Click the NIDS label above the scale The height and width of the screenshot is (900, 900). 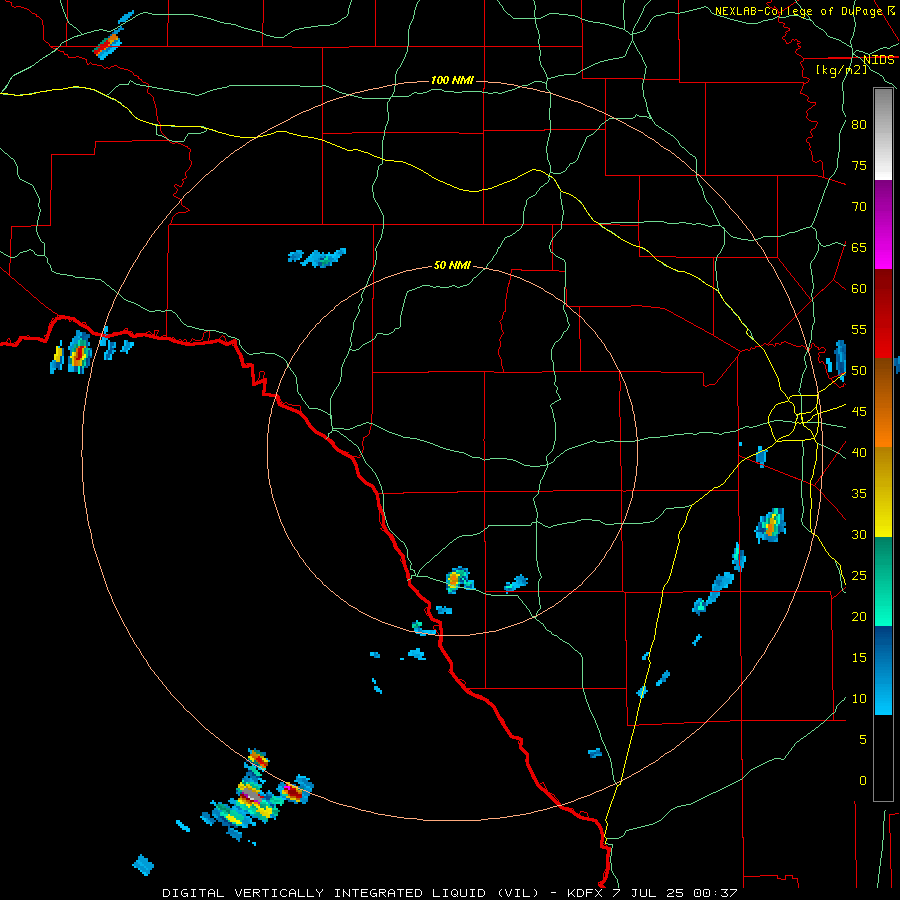878,59
